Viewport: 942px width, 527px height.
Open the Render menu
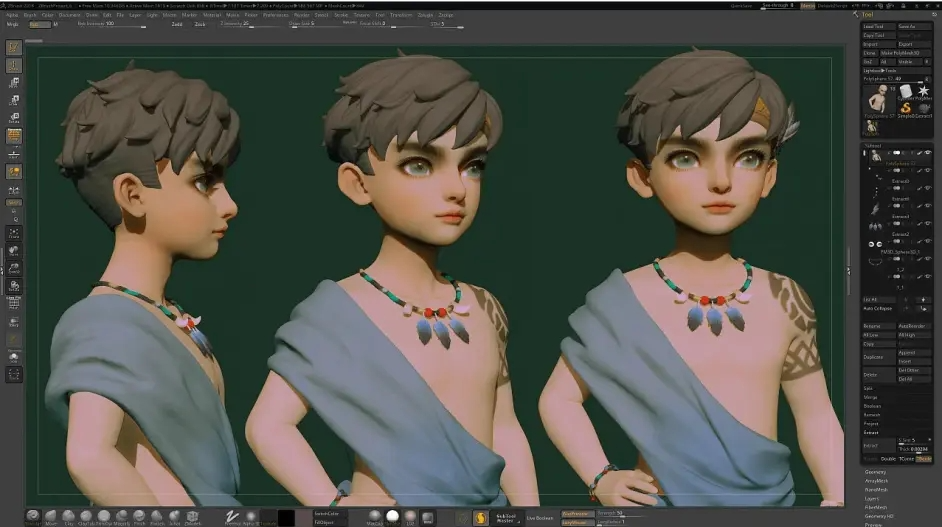pyautogui.click(x=302, y=15)
